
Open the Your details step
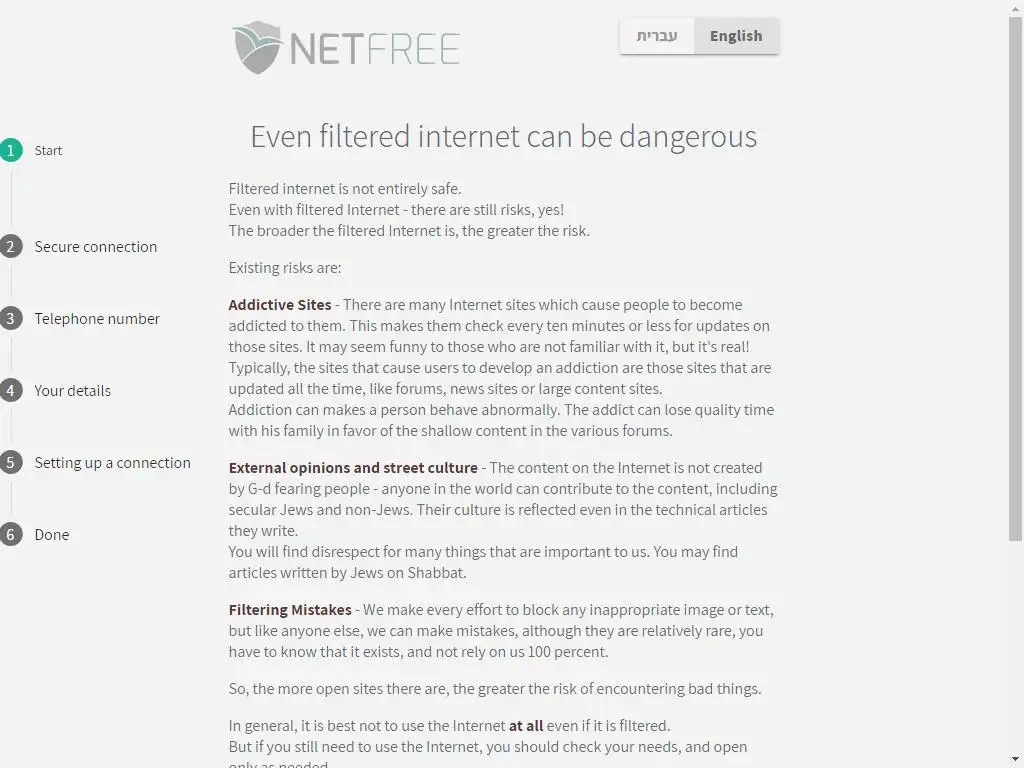click(x=73, y=391)
